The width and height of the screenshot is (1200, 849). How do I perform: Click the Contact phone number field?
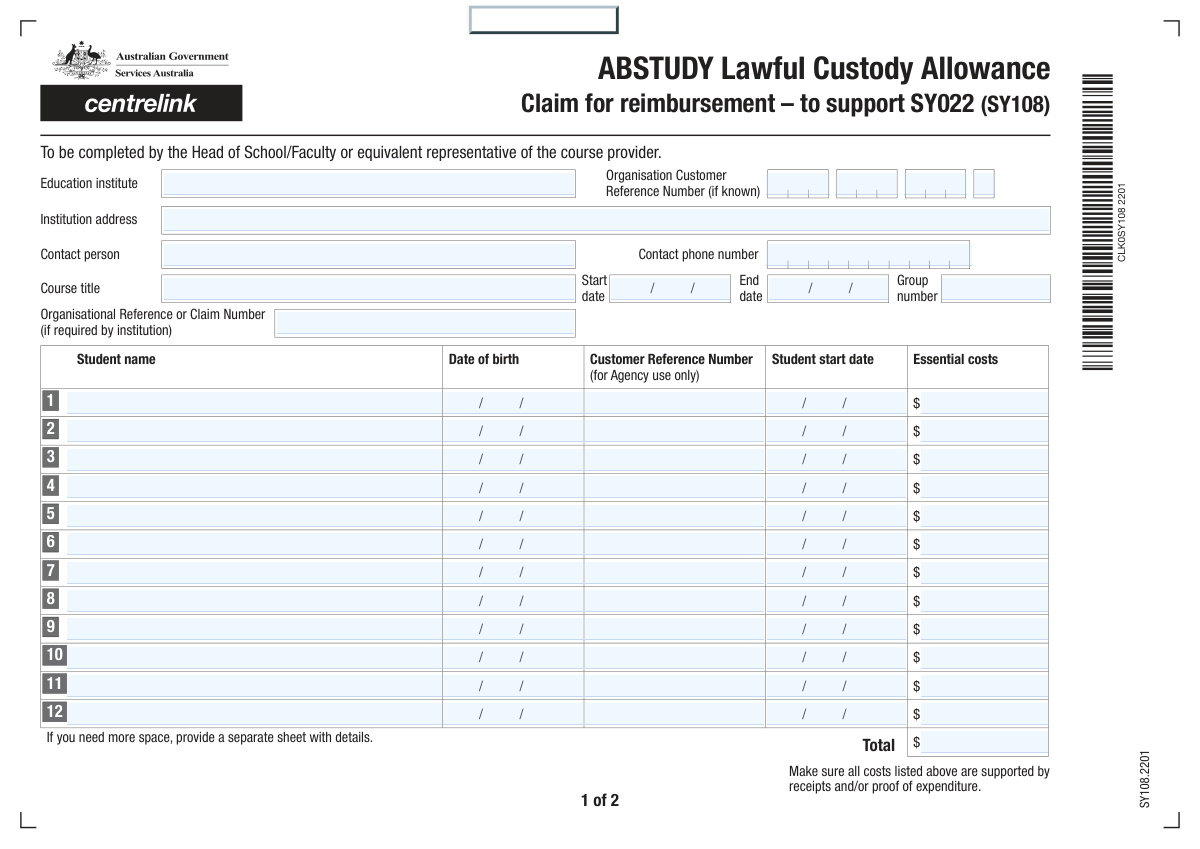868,255
